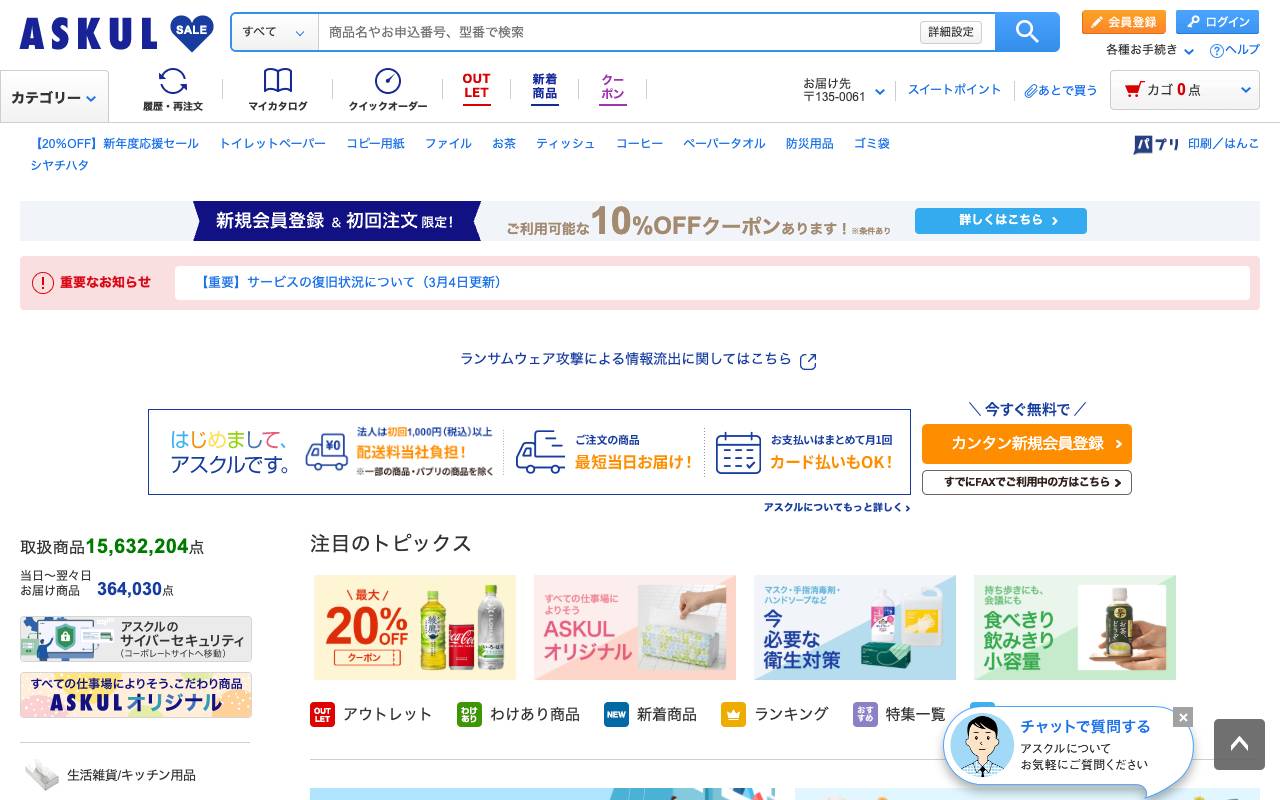Open the important notice about service restoration
1280x800 pixels.
click(349, 283)
